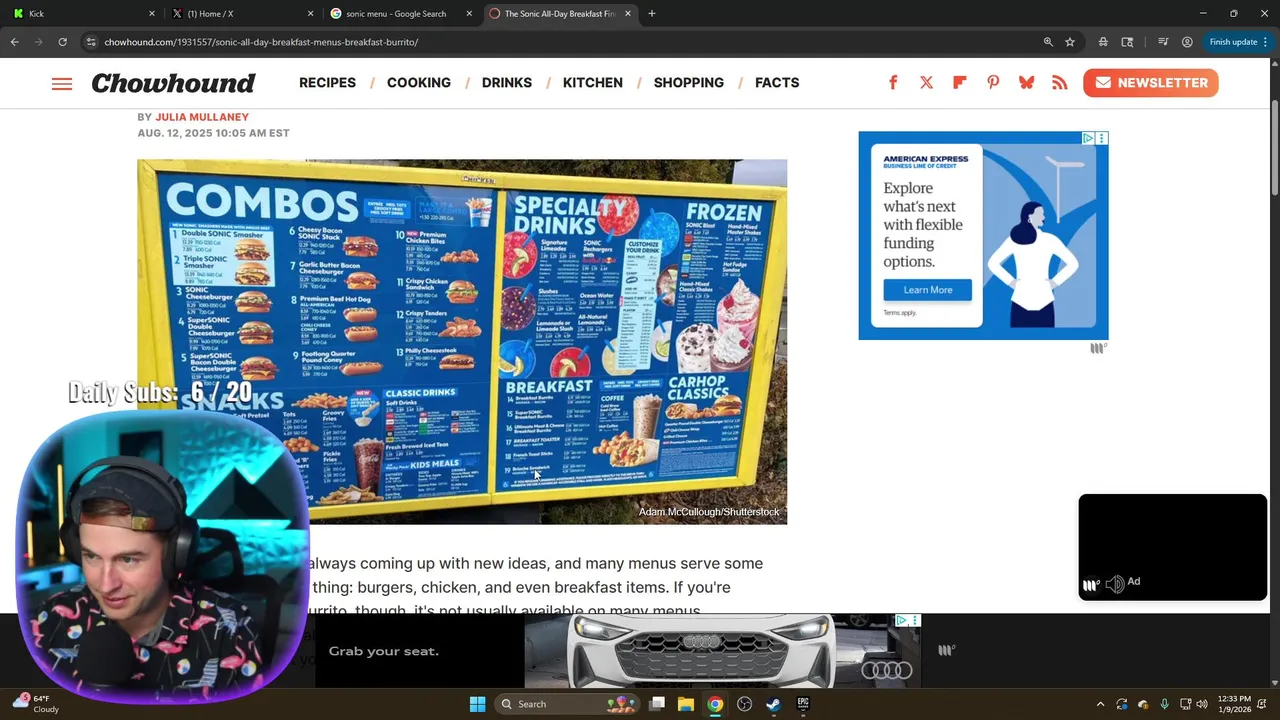Open the Cooking menu
This screenshot has width=1280, height=720.
(x=419, y=83)
